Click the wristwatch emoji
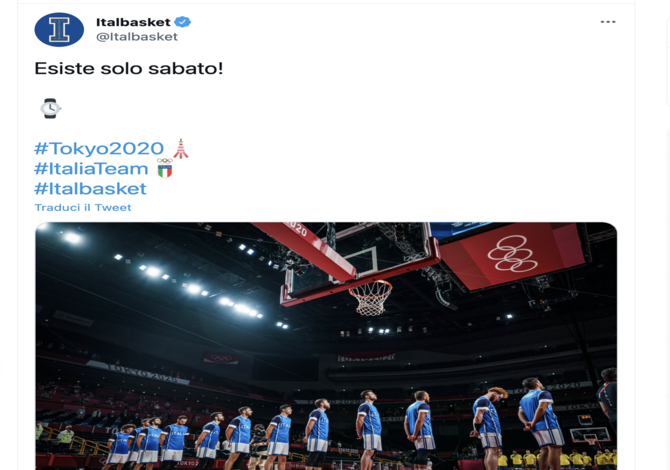 [50, 108]
